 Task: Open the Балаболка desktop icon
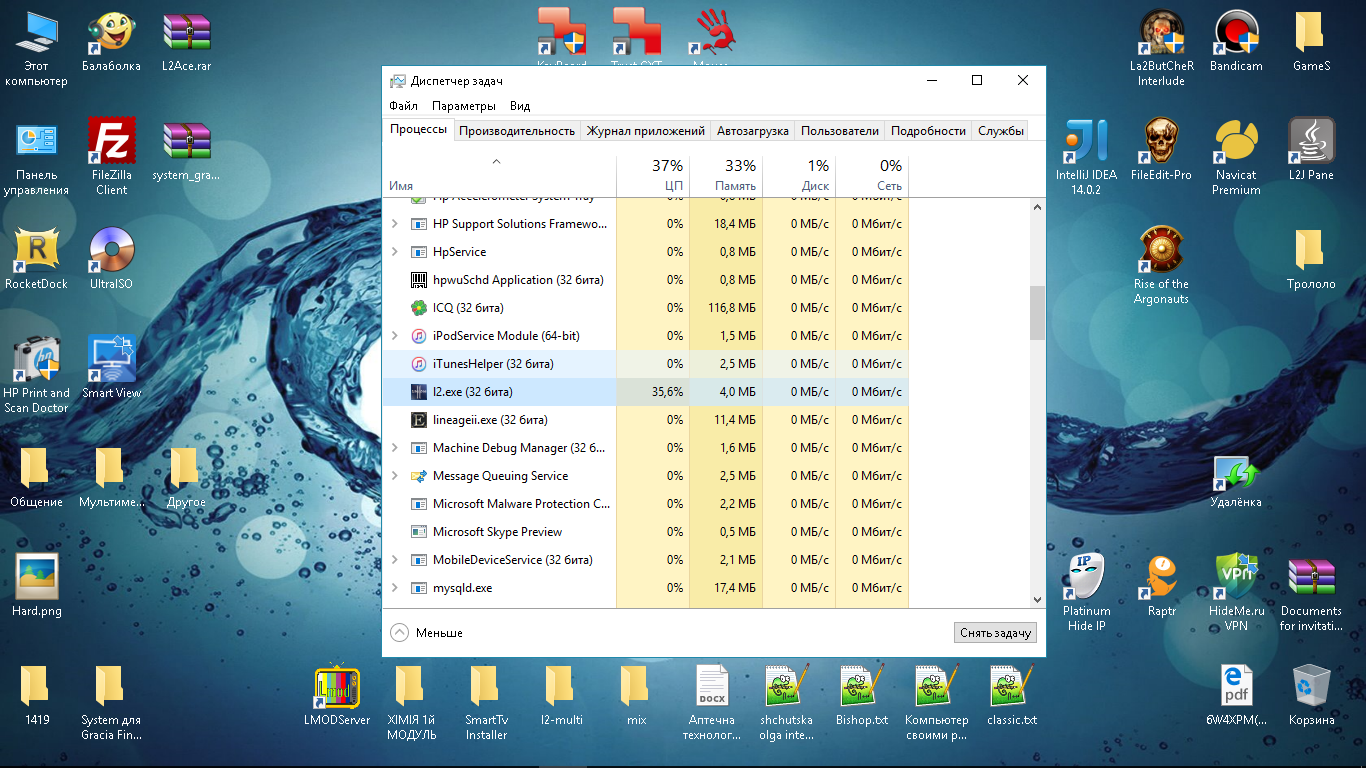(111, 41)
